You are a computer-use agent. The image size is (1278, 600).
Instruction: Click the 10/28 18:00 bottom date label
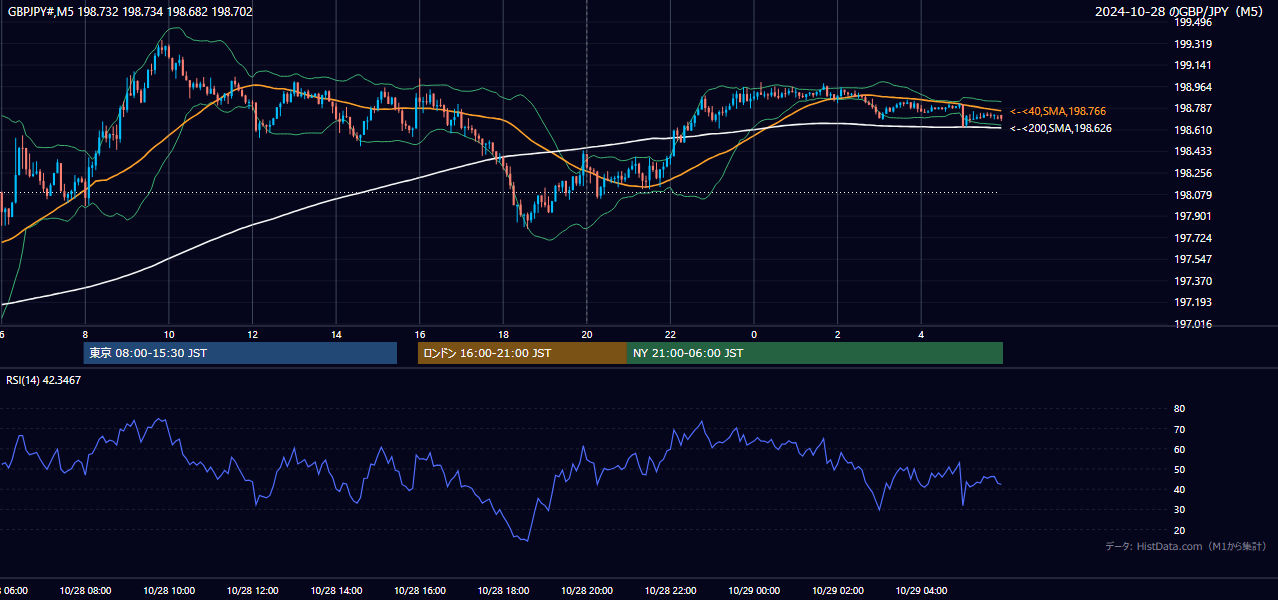(504, 591)
